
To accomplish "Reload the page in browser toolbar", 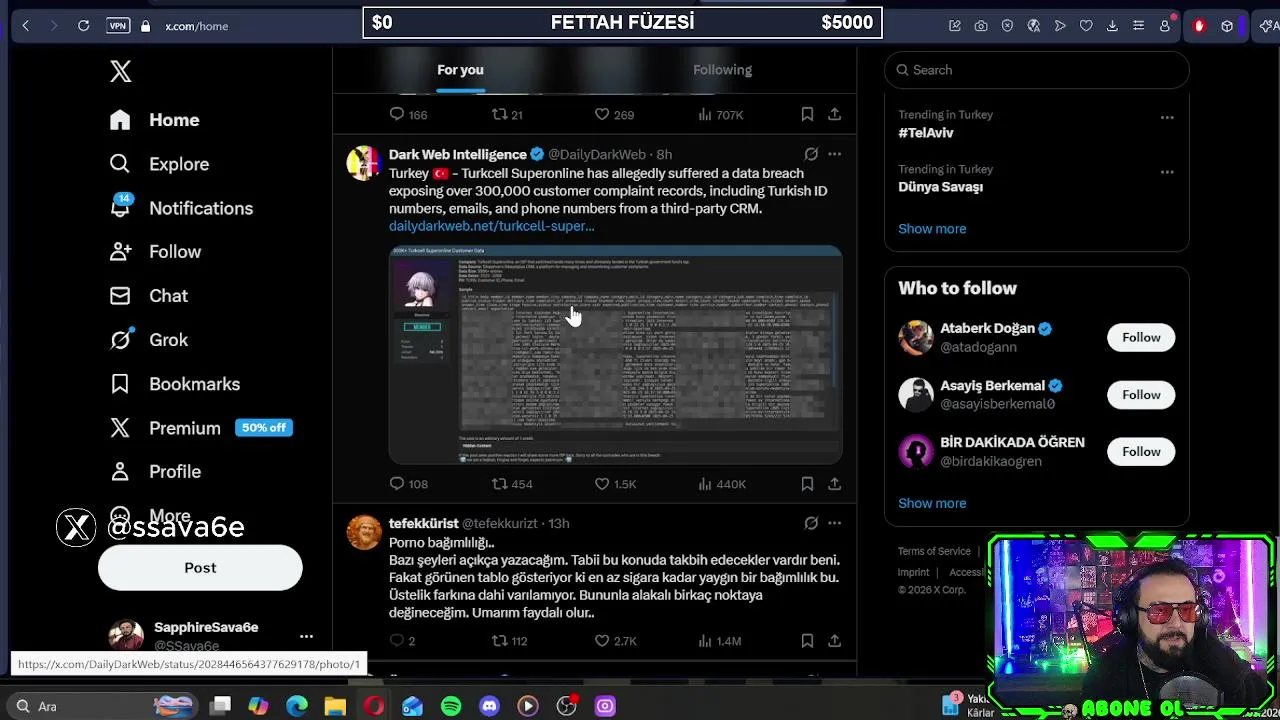I will click(84, 26).
